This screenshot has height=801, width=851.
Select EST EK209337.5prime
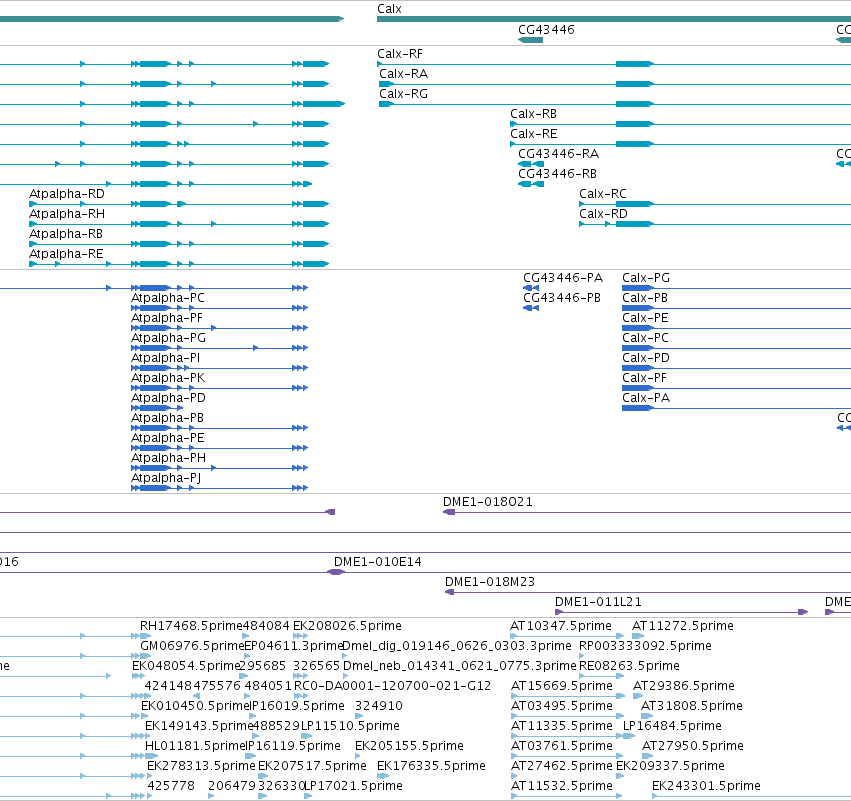(x=670, y=766)
